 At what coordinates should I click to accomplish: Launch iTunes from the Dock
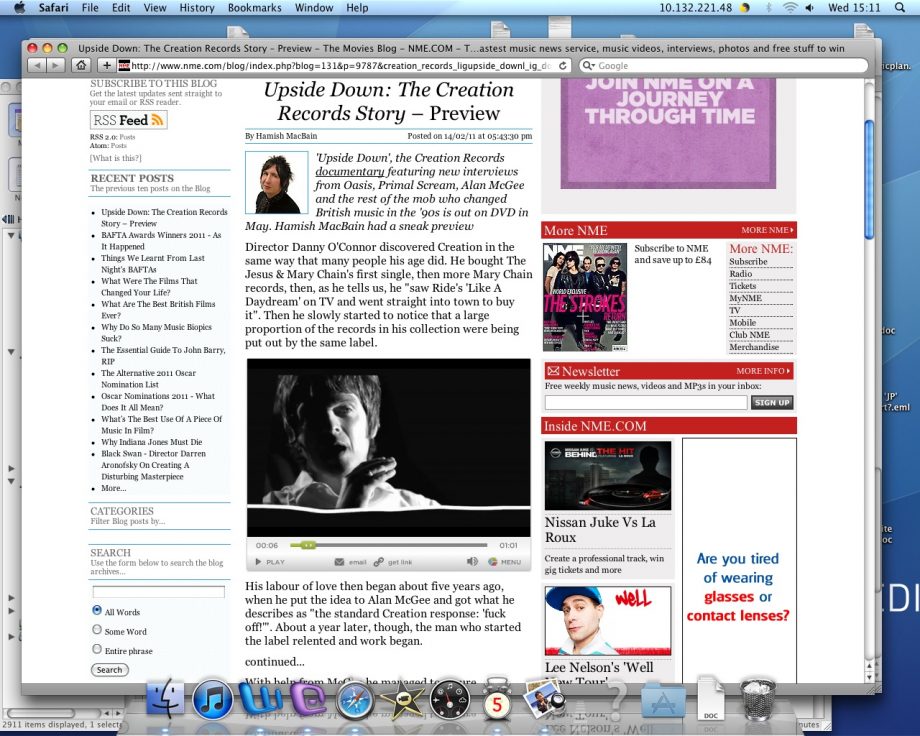point(212,700)
